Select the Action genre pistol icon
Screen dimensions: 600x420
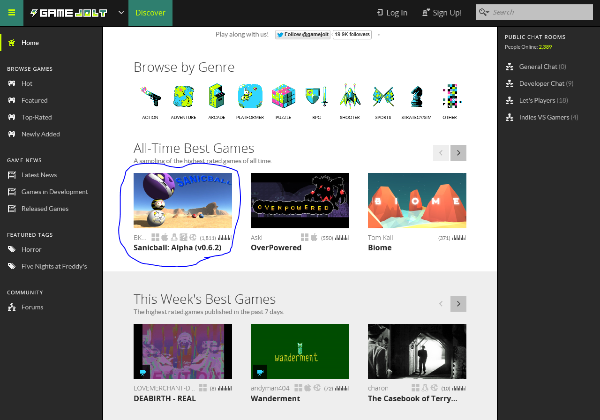(150, 96)
